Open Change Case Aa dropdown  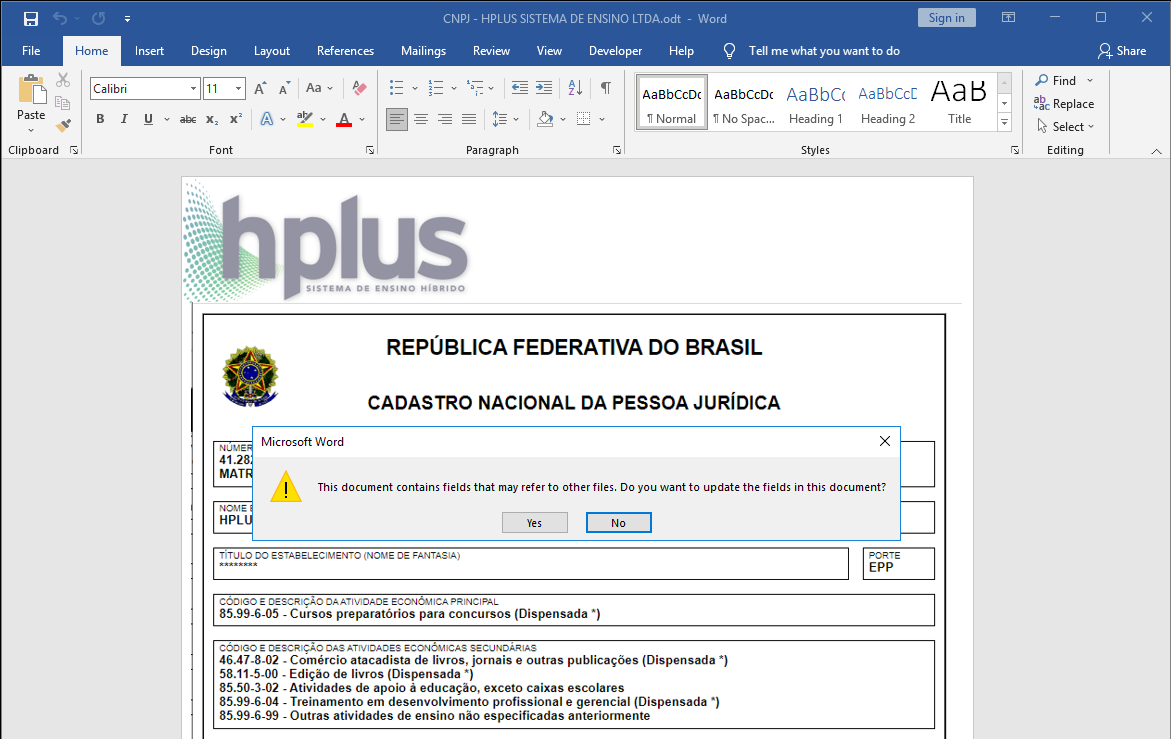coord(319,88)
